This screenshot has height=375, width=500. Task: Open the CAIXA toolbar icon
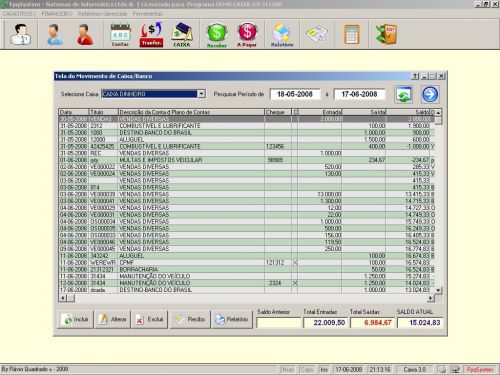[x=182, y=34]
